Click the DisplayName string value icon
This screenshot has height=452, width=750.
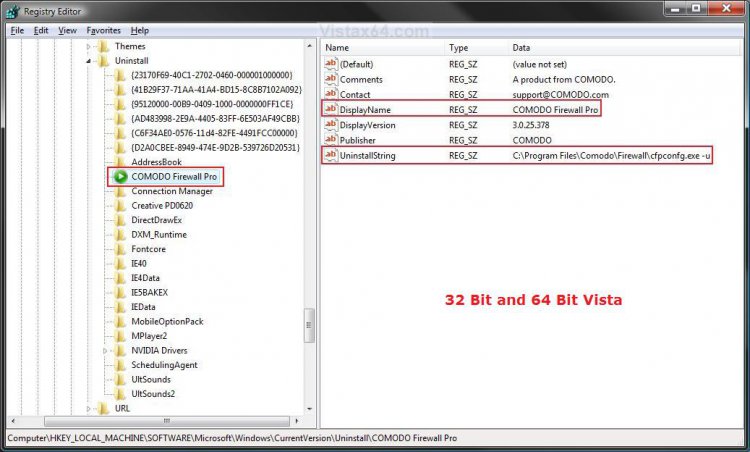click(331, 110)
